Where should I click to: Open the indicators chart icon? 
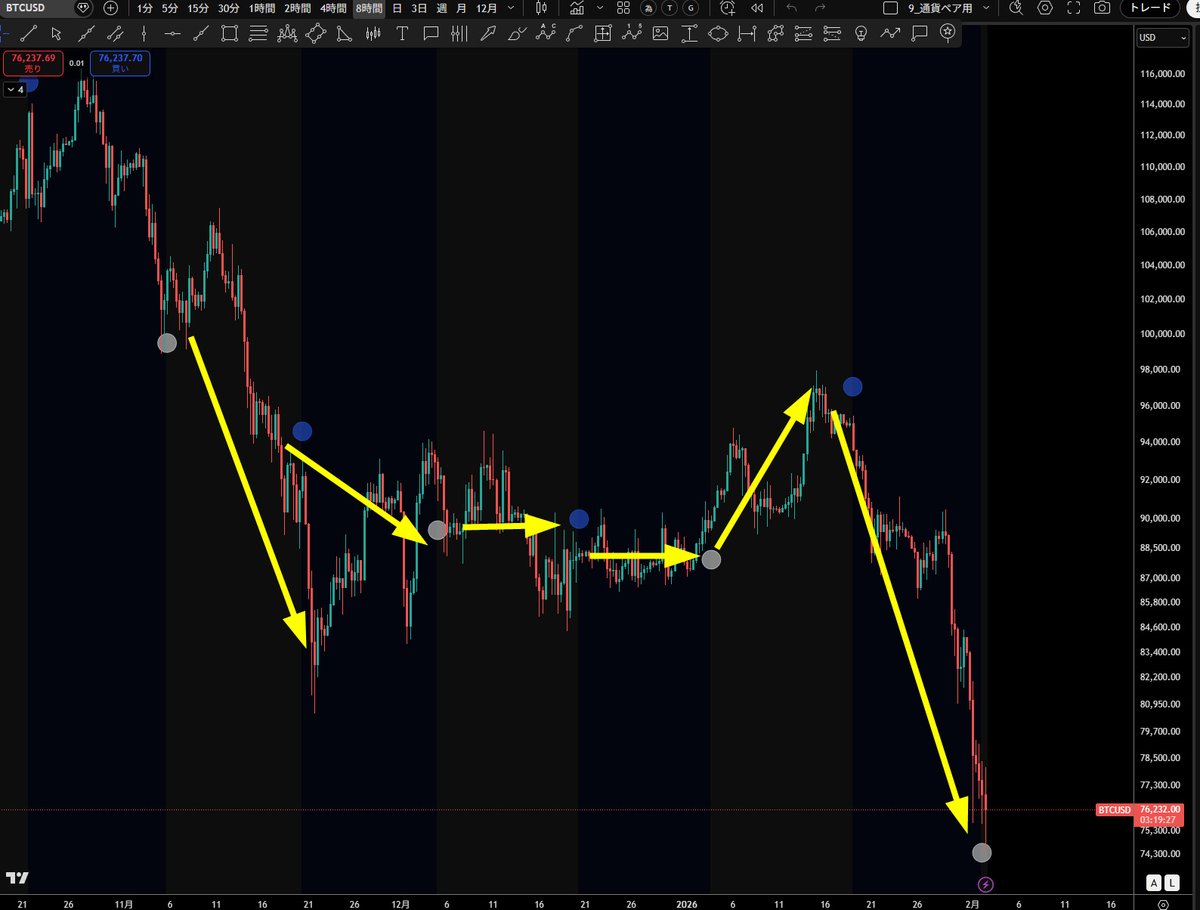pos(575,8)
